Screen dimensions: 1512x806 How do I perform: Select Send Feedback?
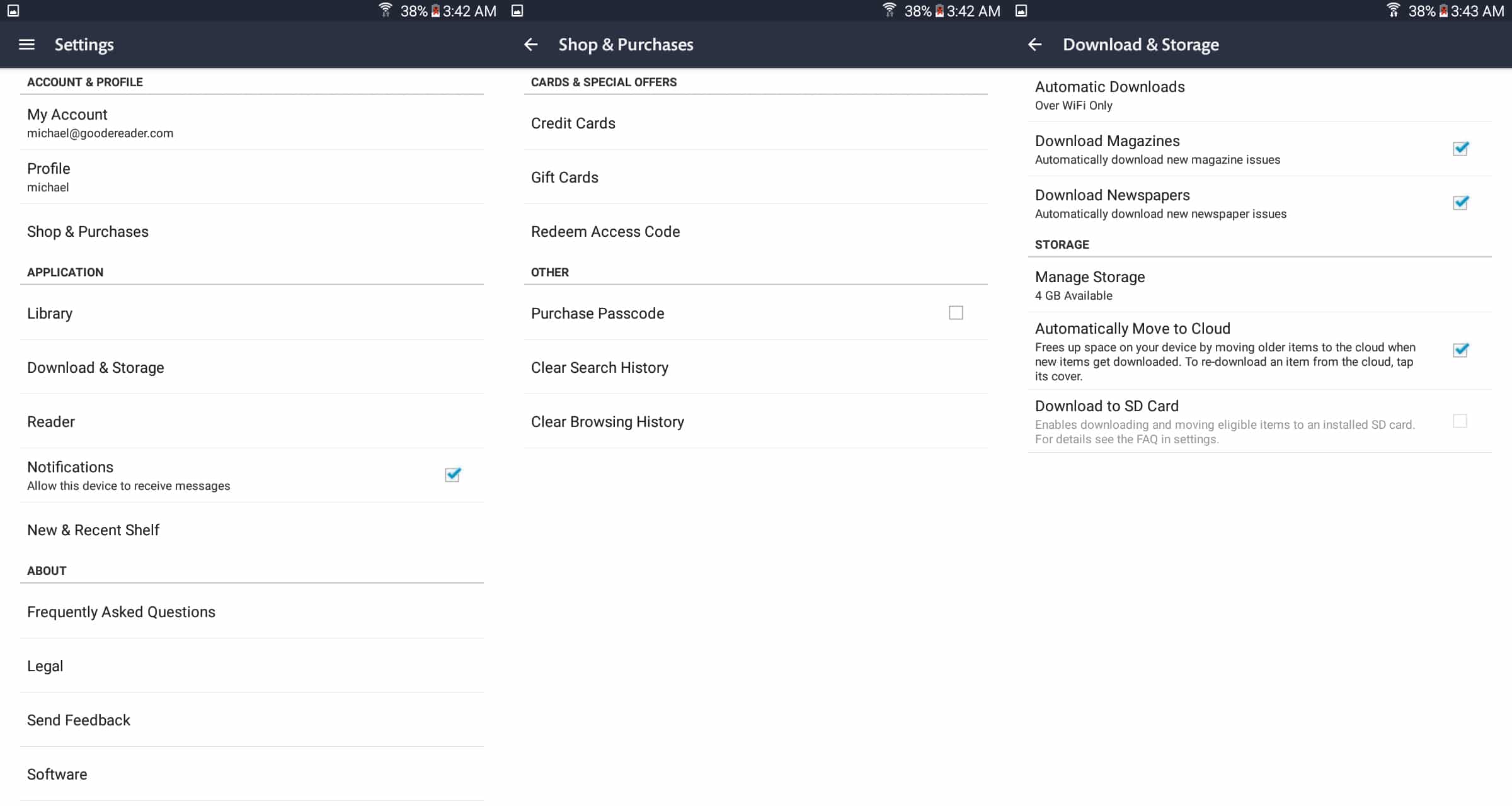click(252, 720)
